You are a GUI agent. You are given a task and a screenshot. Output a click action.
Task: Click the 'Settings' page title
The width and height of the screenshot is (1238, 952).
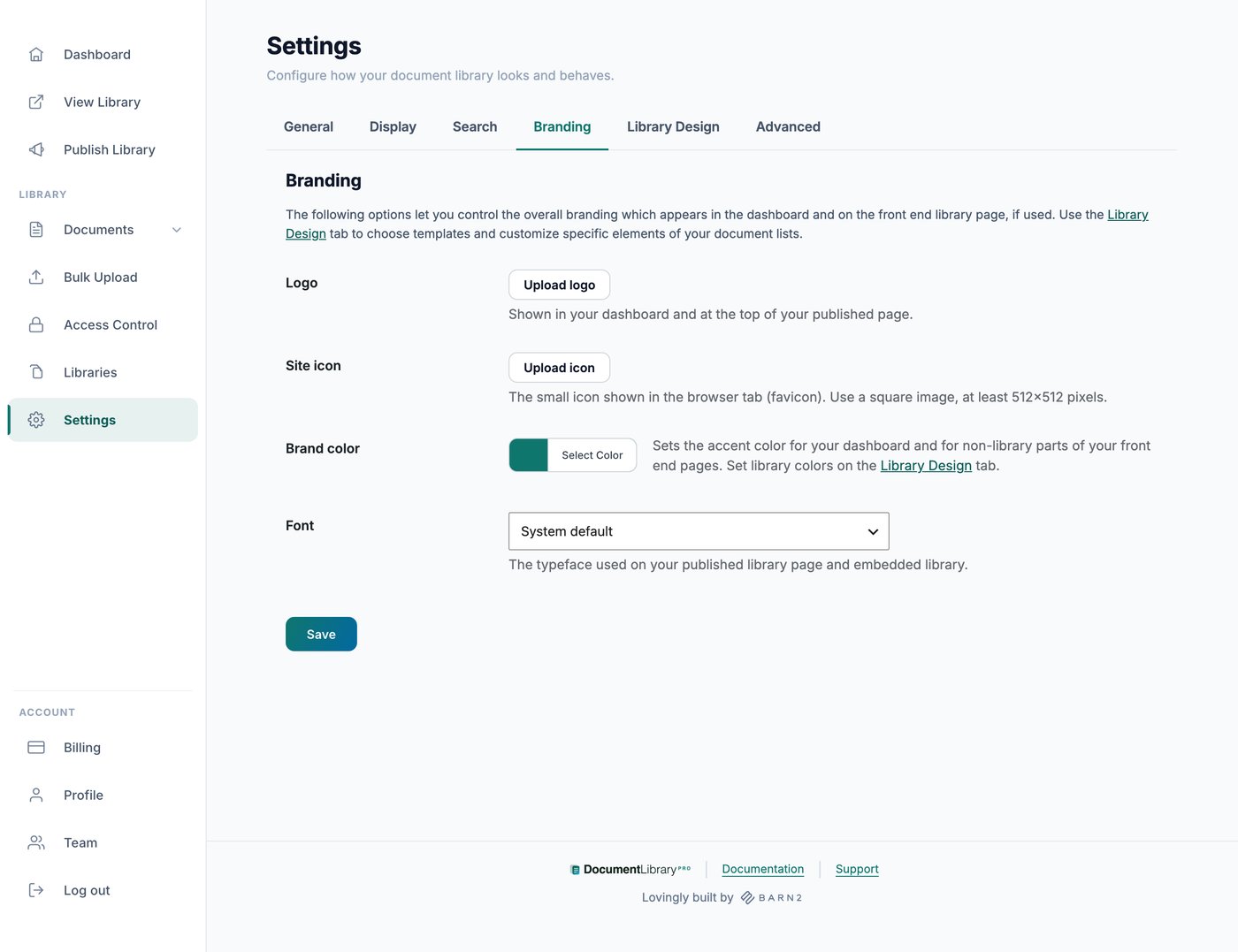click(x=314, y=46)
